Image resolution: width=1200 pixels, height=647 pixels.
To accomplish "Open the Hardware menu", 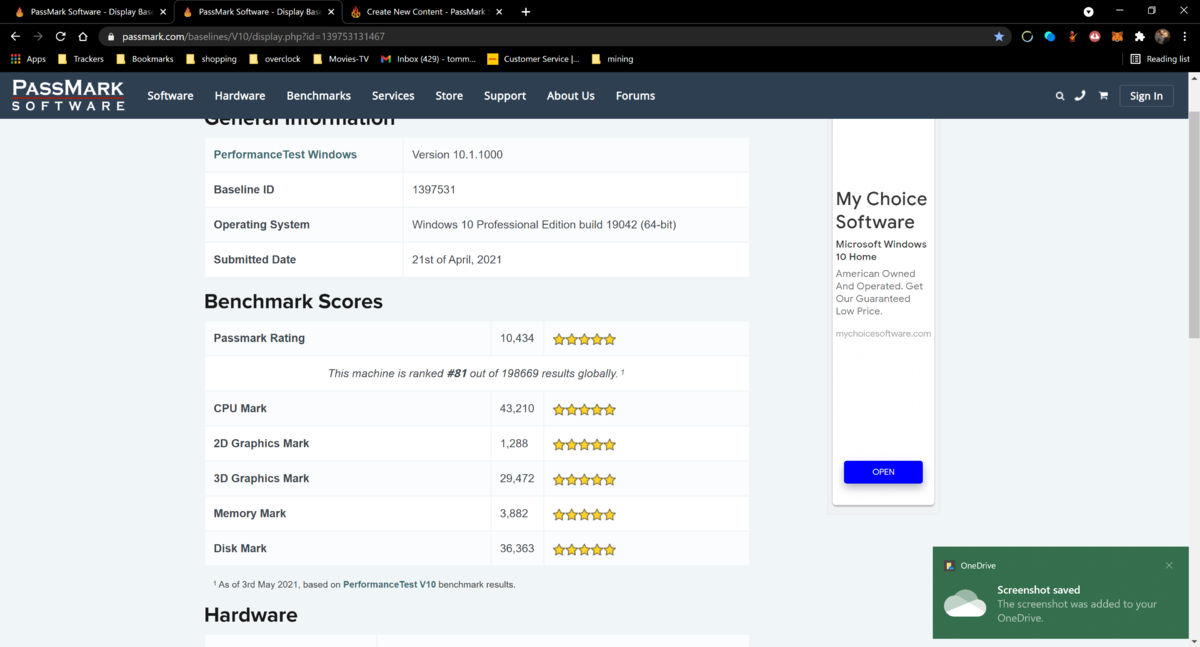I will pyautogui.click(x=240, y=96).
